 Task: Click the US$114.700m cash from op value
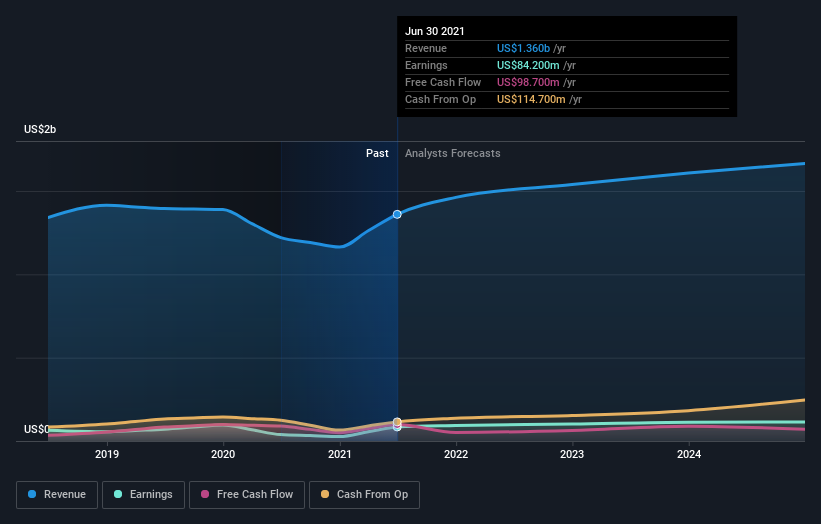pos(531,99)
